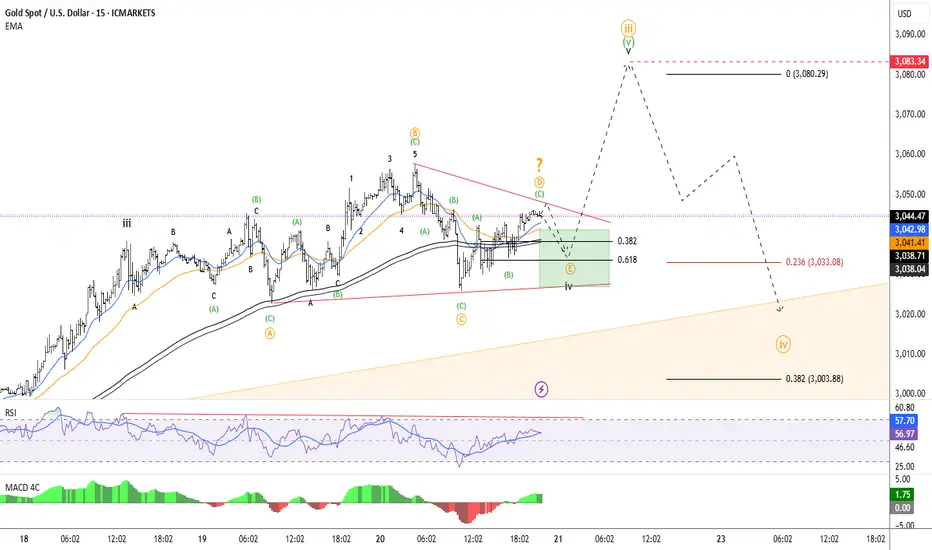Click the 3,038.71 price label

pos(910,256)
